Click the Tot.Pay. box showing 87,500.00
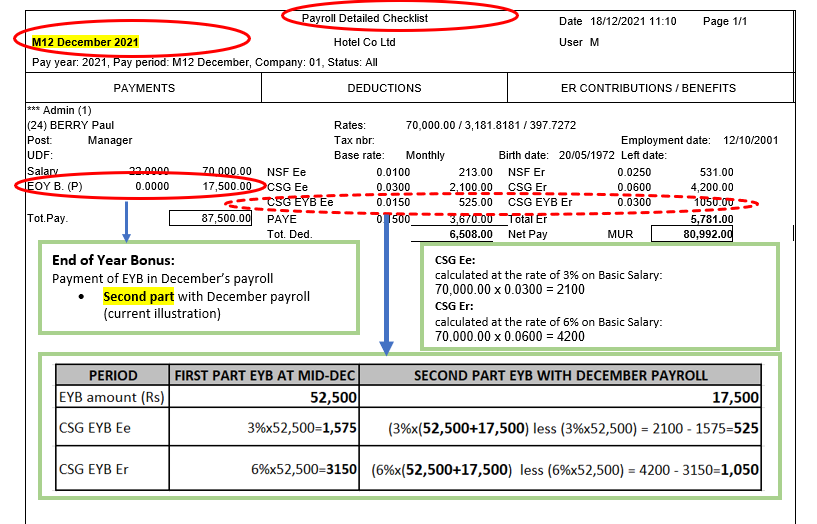Image resolution: width=817 pixels, height=524 pixels. pos(211,219)
